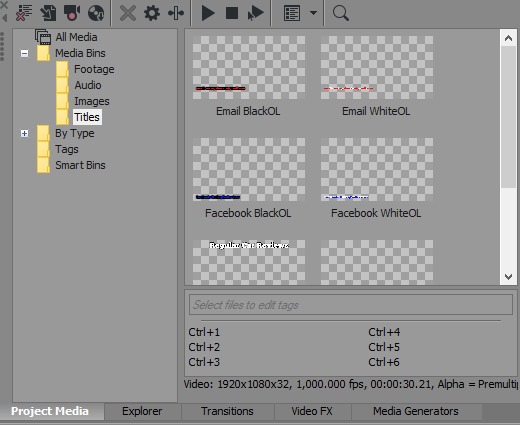Open the Audio bin
The width and height of the screenshot is (520, 425).
pyautogui.click(x=88, y=85)
